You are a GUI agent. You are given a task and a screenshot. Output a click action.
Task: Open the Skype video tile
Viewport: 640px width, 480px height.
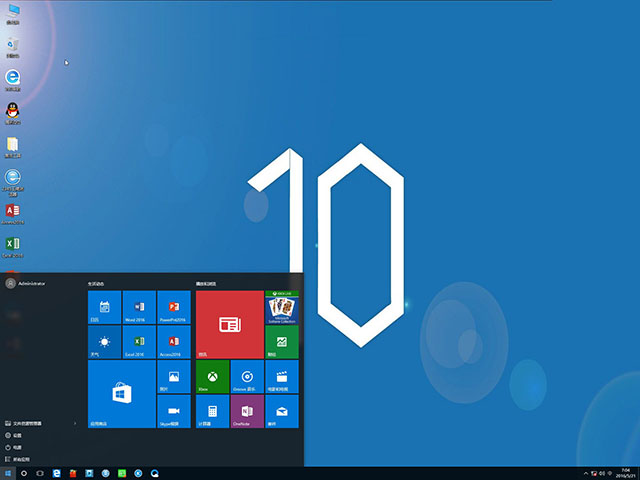[174, 411]
